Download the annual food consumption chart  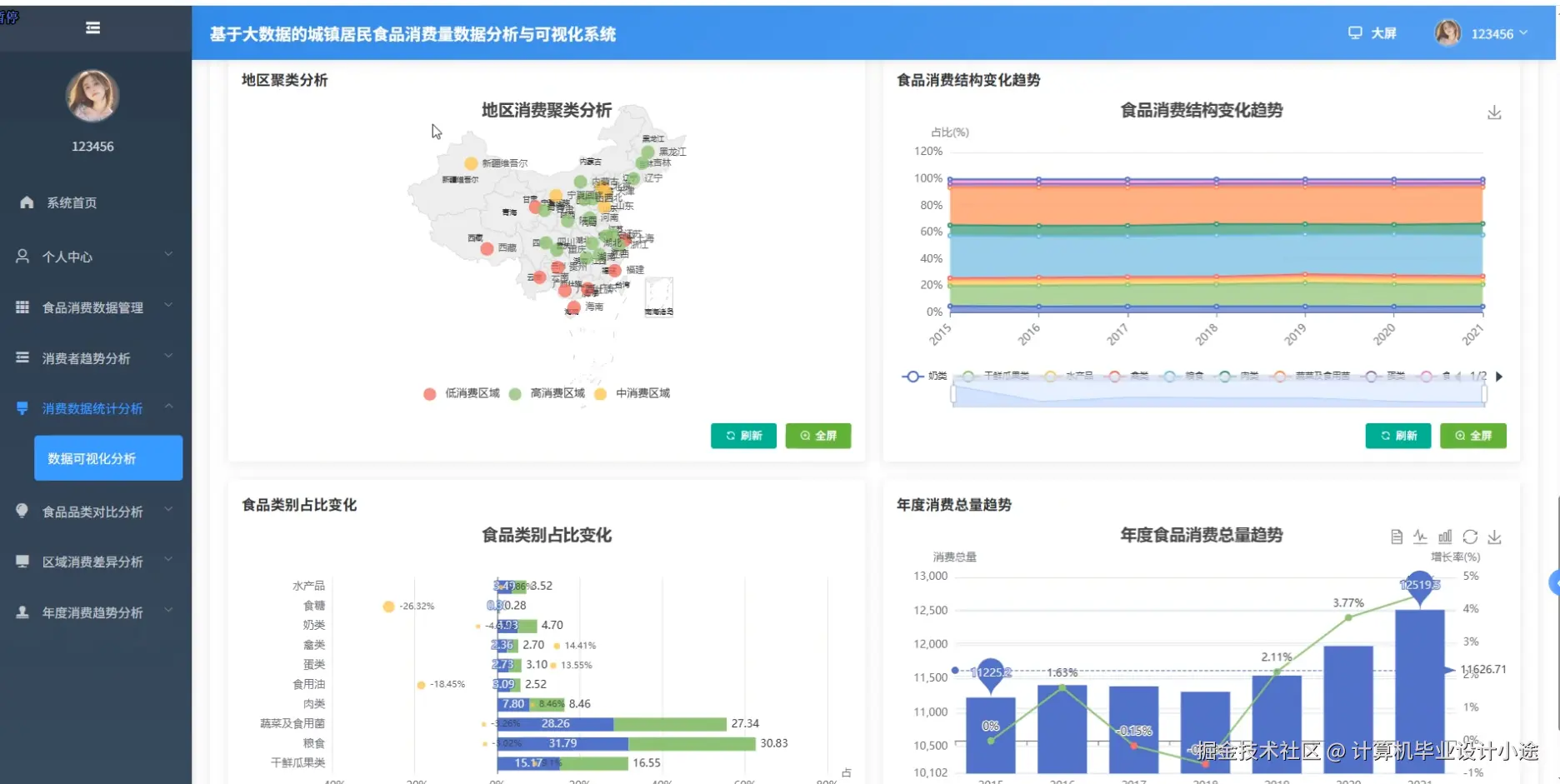click(1494, 537)
